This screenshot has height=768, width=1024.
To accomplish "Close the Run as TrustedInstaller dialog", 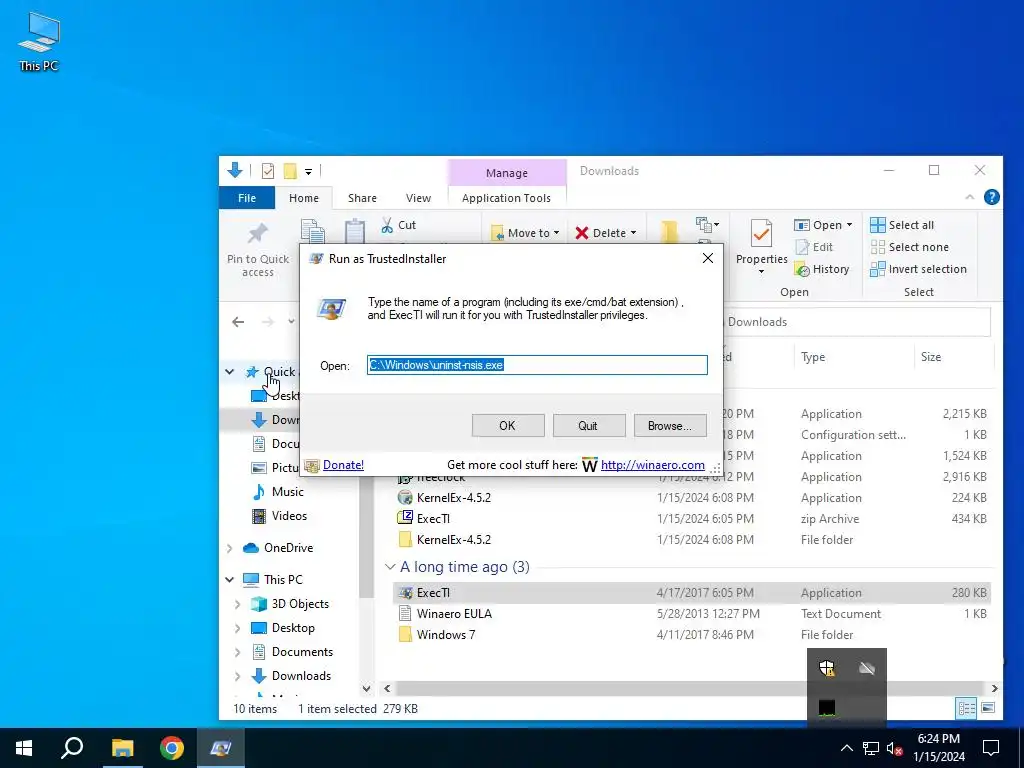I will (x=707, y=259).
